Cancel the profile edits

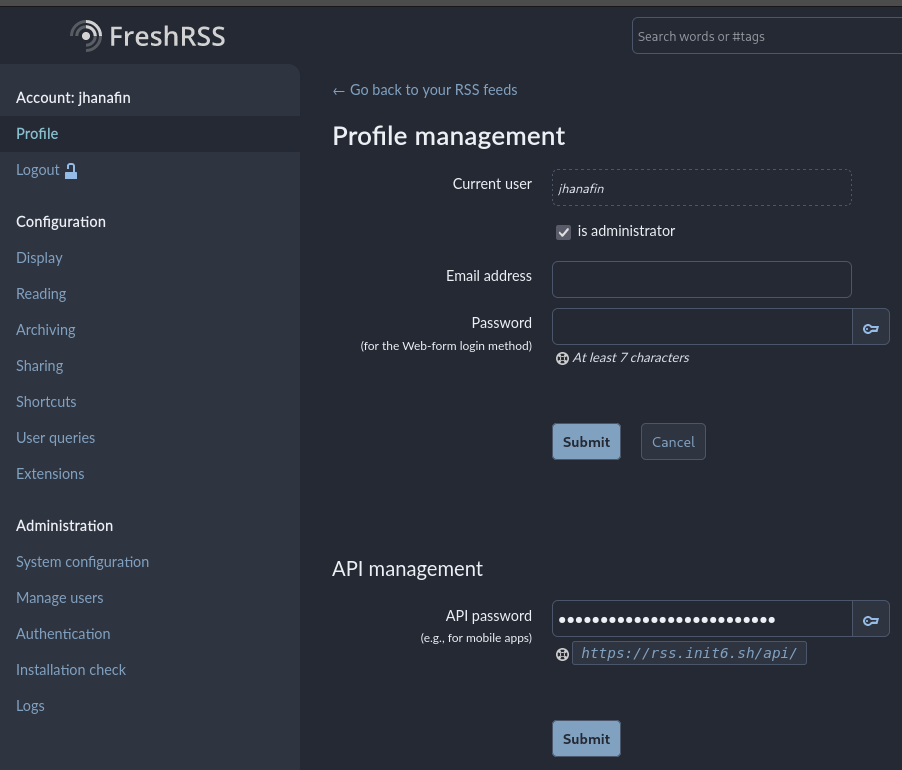click(x=673, y=441)
